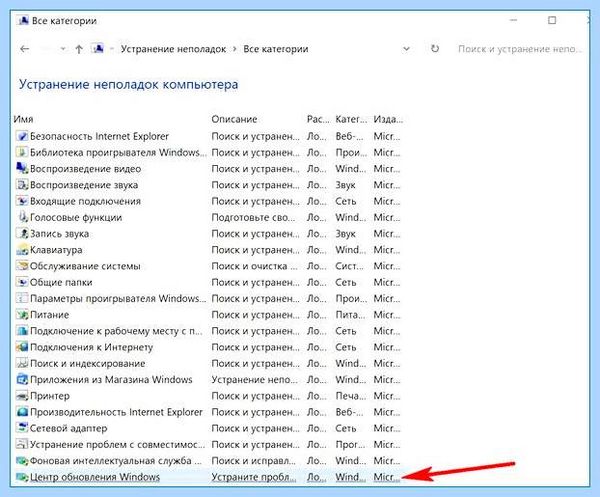
Task: Go up one level with the up arrow
Action: pyautogui.click(x=79, y=49)
